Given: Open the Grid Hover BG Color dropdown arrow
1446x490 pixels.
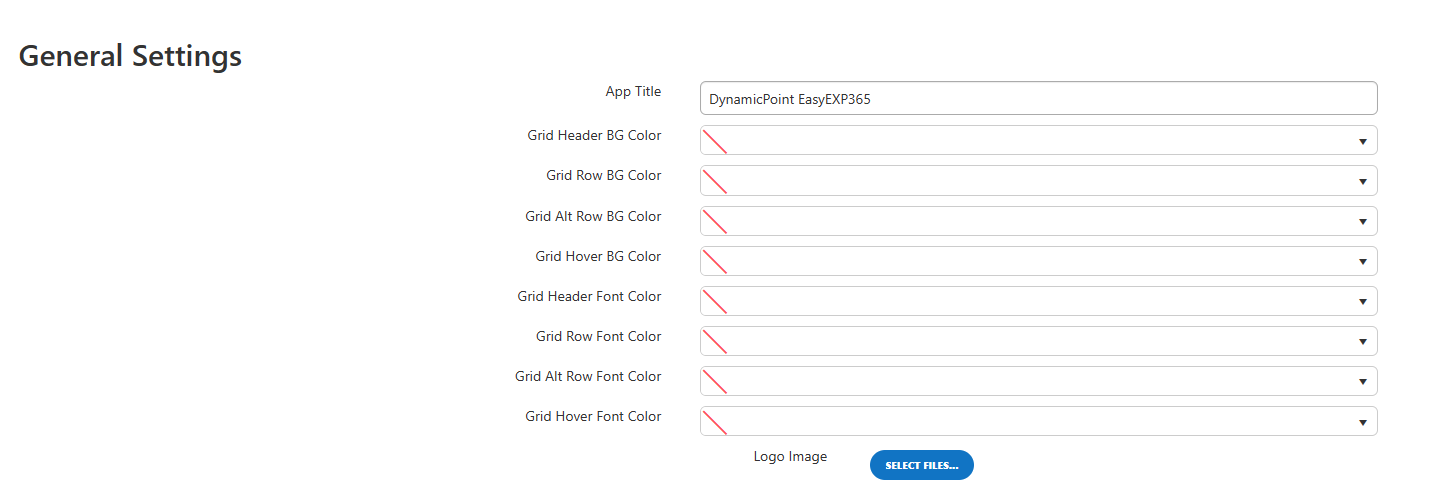Looking at the screenshot, I should (1362, 261).
